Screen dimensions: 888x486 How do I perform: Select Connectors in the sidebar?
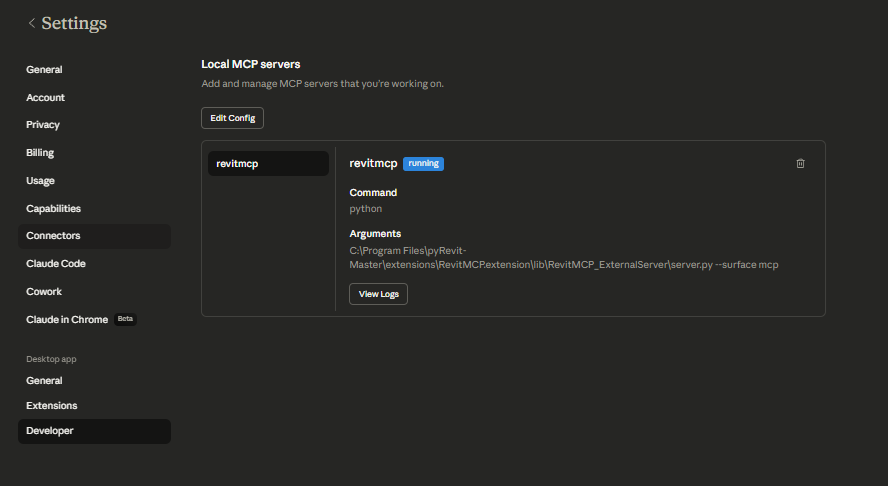coord(94,236)
